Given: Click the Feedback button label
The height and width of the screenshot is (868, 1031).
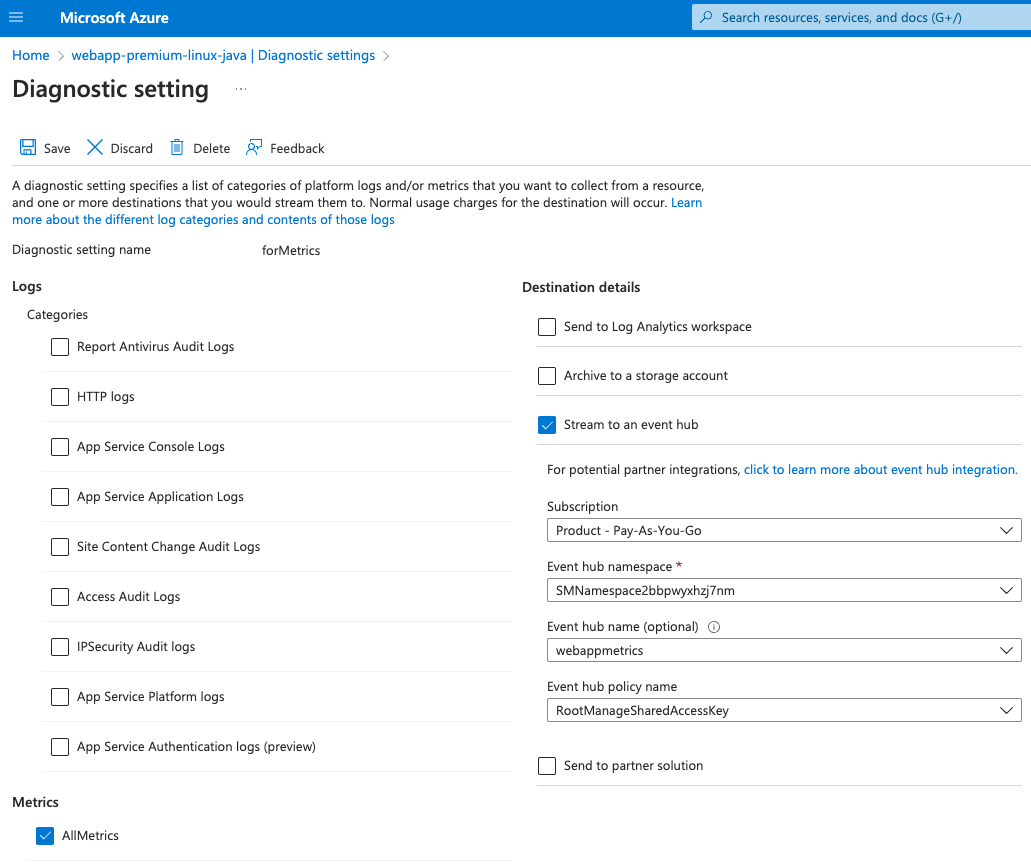Looking at the screenshot, I should coord(297,149).
